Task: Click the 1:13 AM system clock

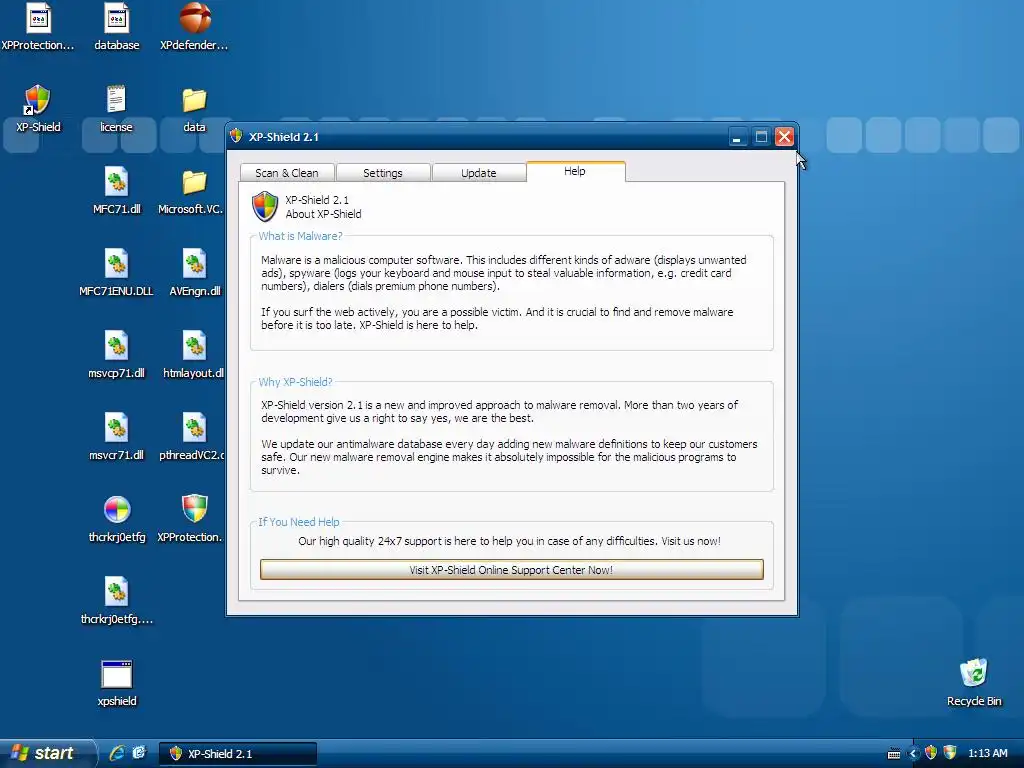Action: coord(987,754)
